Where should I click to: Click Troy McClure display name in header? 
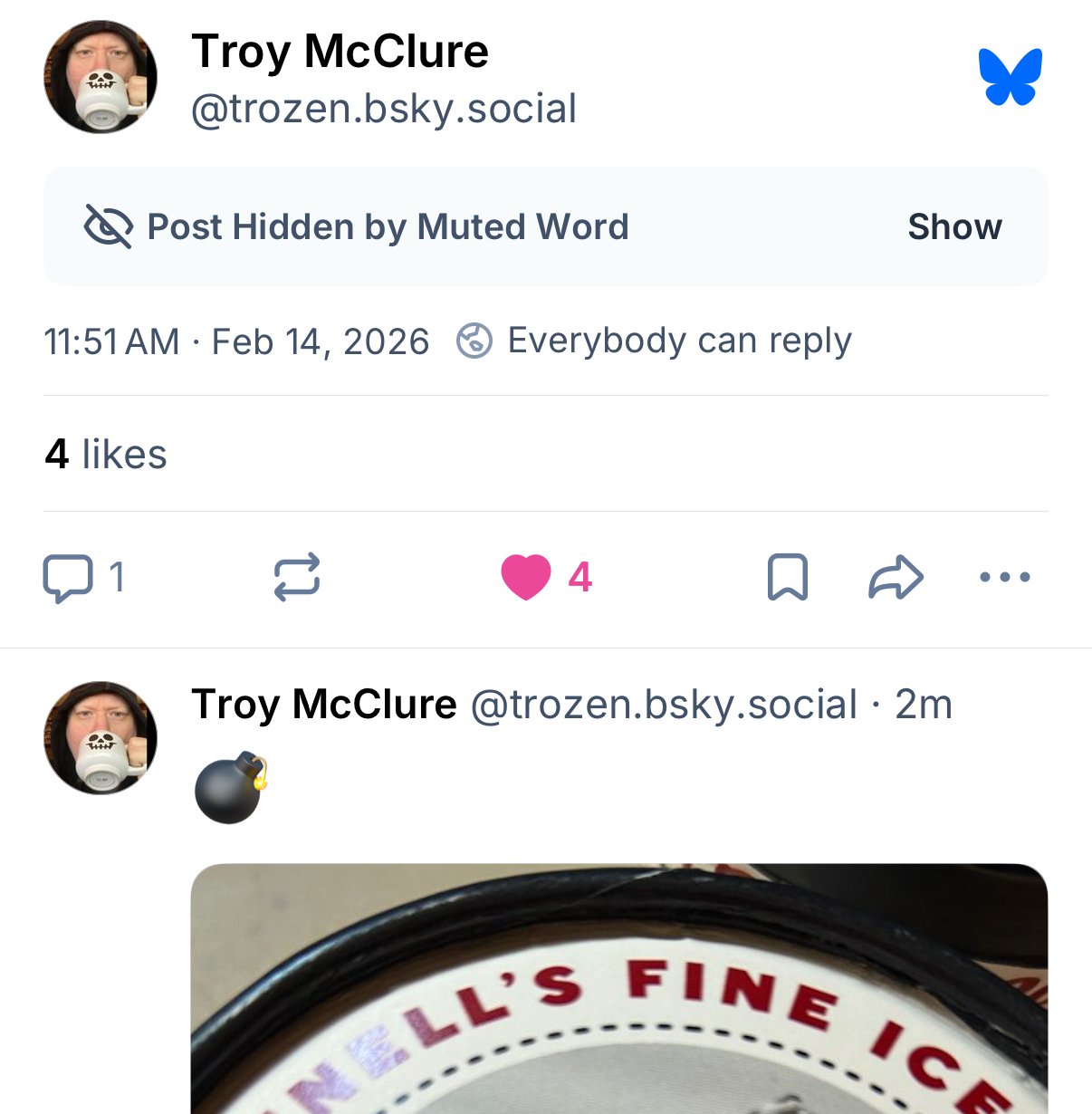pyautogui.click(x=340, y=52)
